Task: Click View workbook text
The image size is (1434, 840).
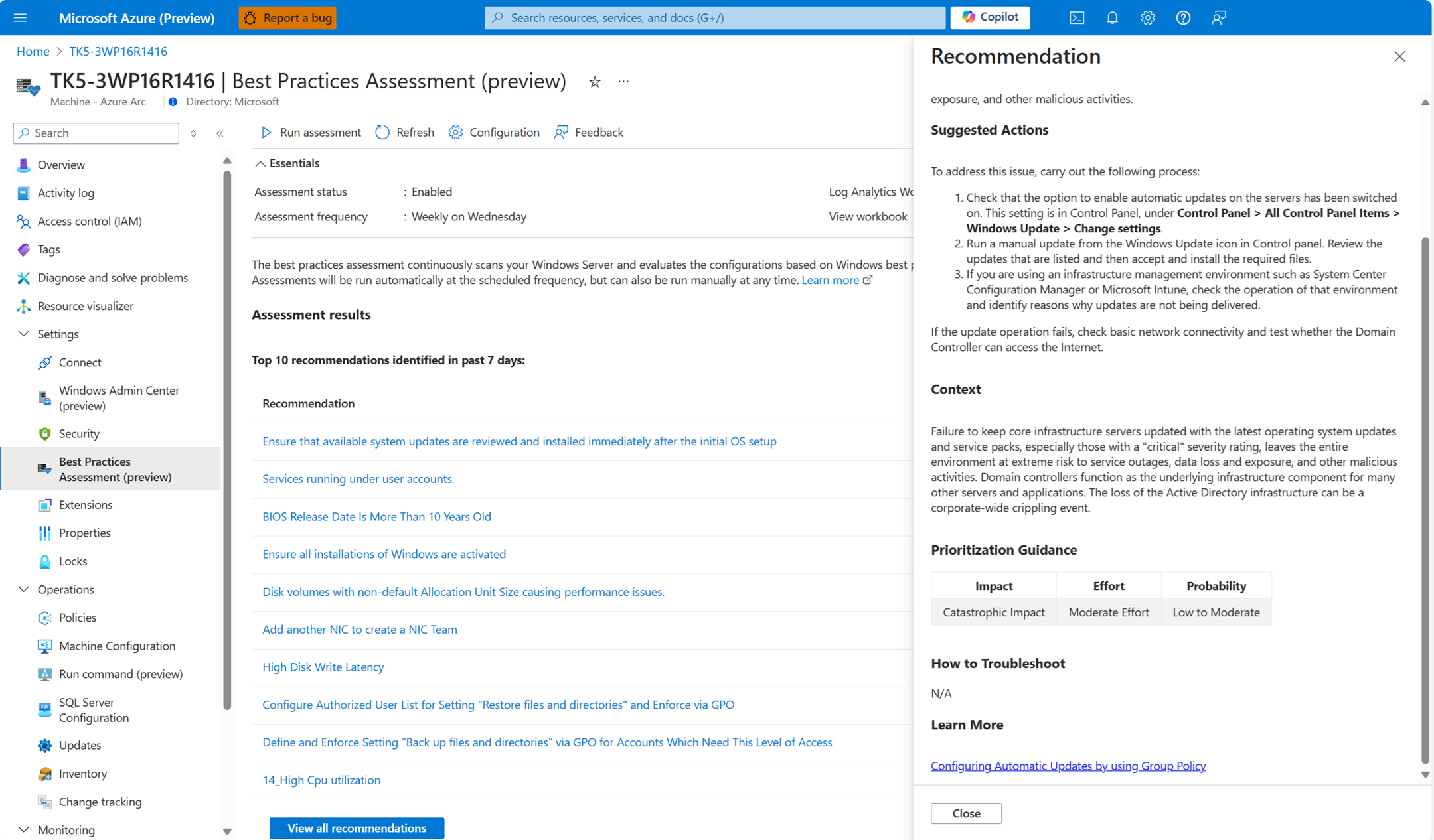Action: tap(868, 217)
